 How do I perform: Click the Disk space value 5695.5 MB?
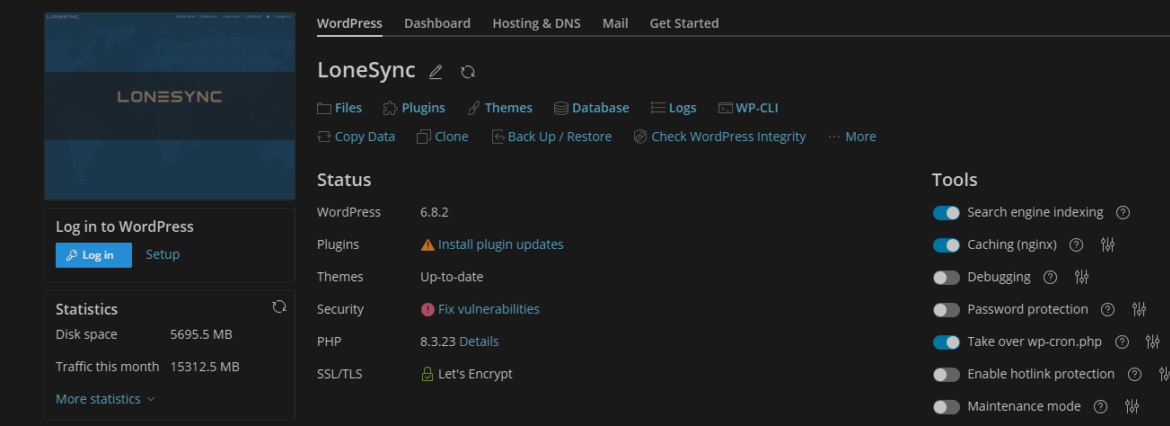coord(201,334)
